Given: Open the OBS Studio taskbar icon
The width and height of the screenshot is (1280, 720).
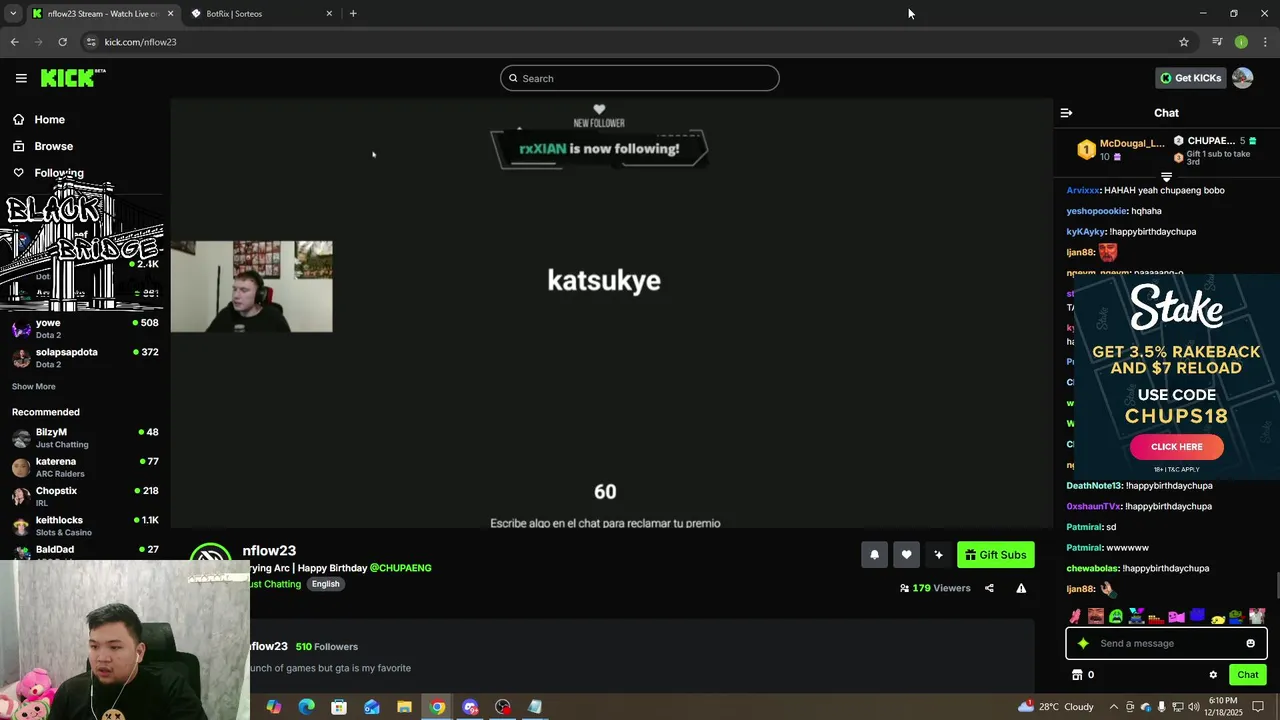Looking at the screenshot, I should 502,707.
